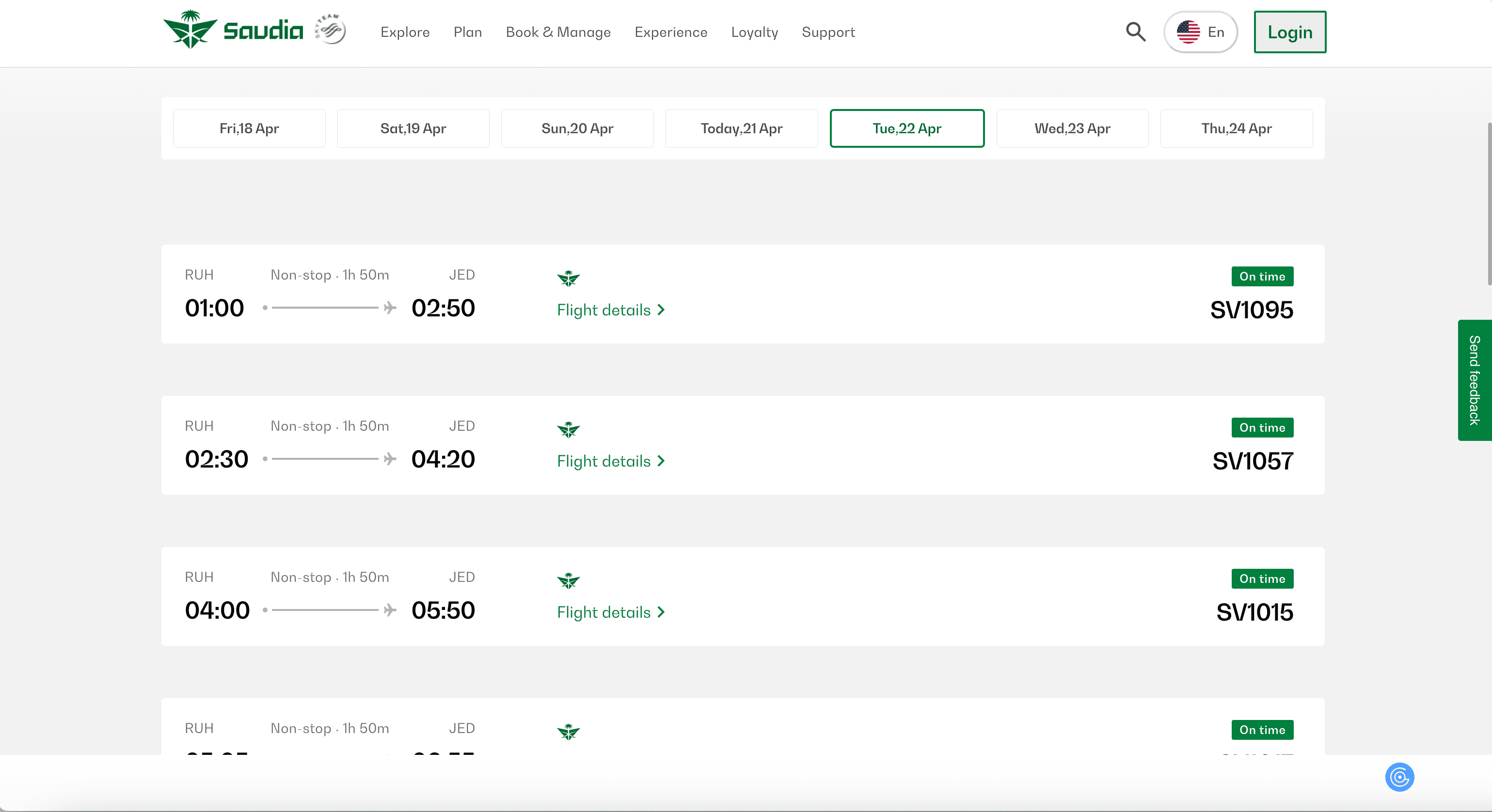Select the Wed,23 Apr date tab

point(1072,128)
